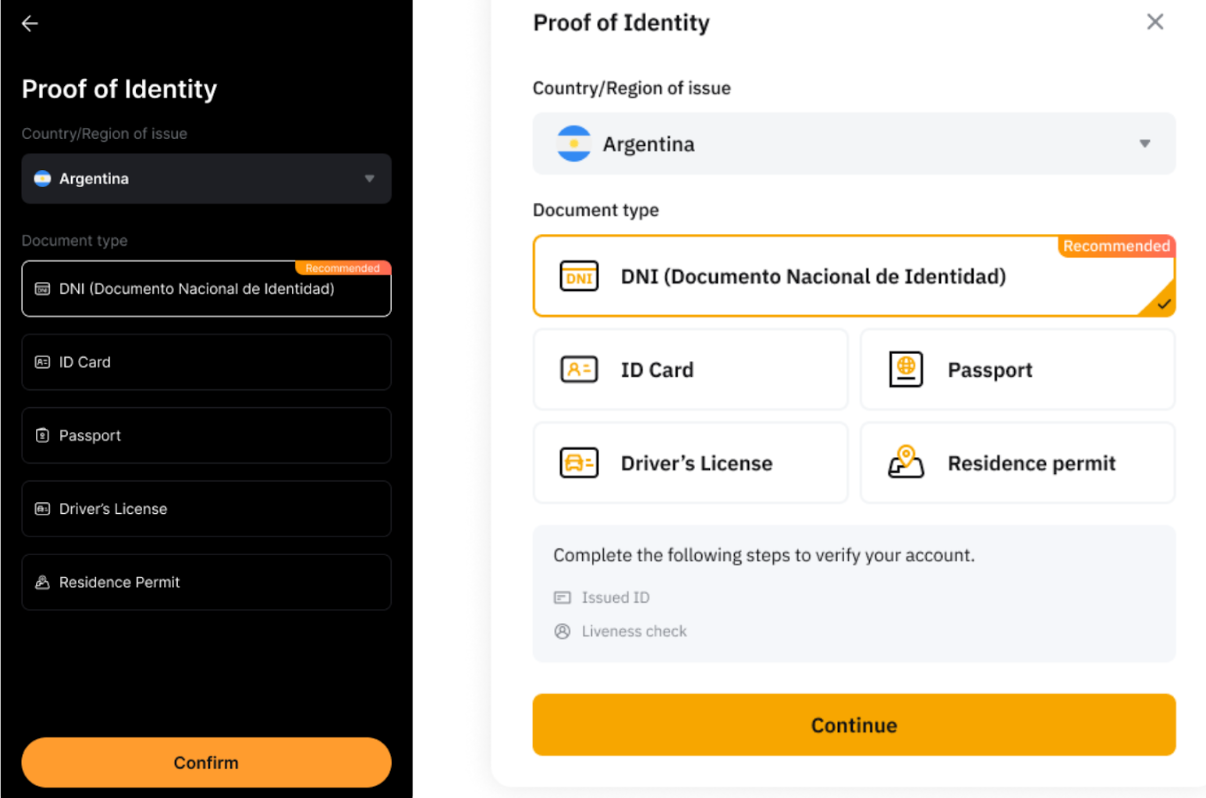This screenshot has height=798, width=1206.
Task: Click the Residence permit location icon
Action: (x=906, y=463)
